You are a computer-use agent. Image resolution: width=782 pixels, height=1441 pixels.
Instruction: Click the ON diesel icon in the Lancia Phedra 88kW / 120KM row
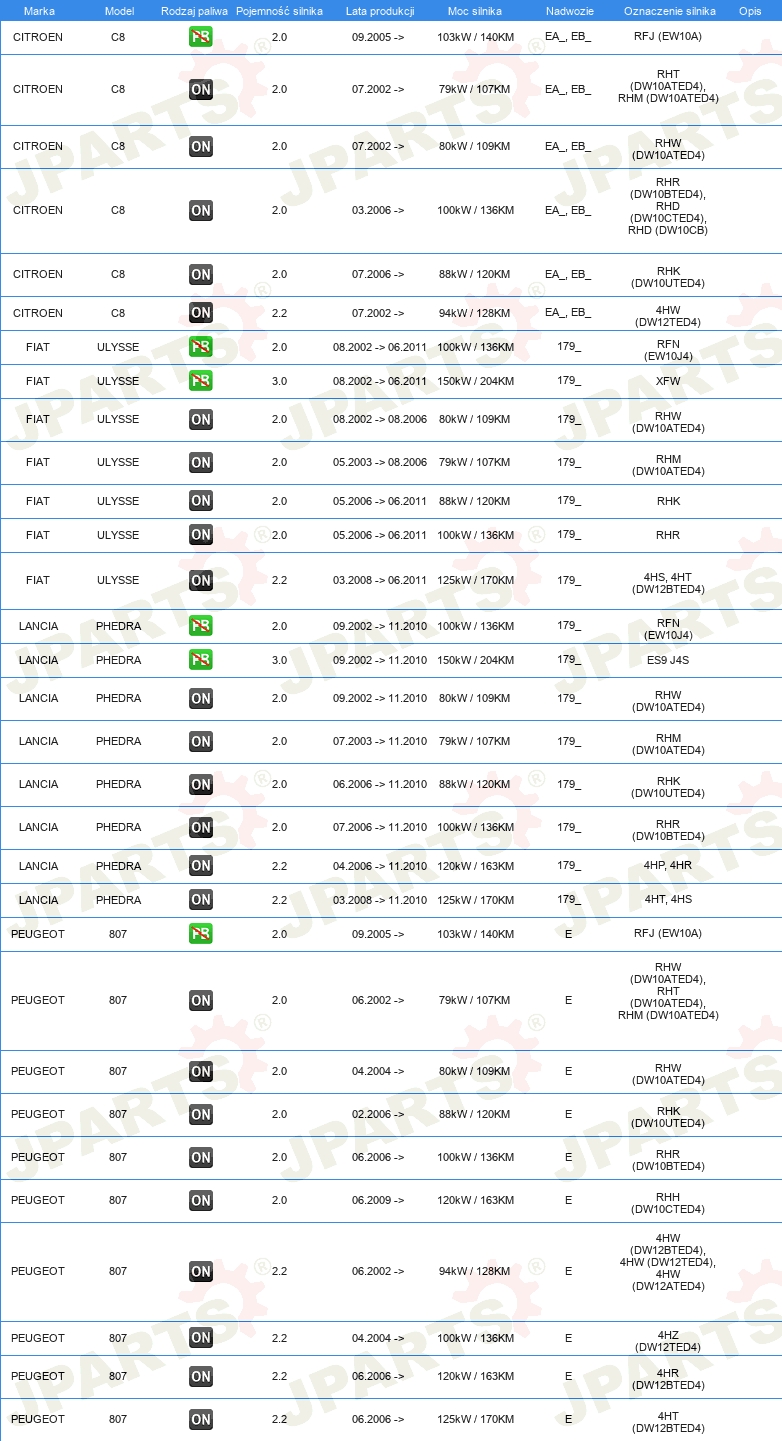pyautogui.click(x=201, y=784)
